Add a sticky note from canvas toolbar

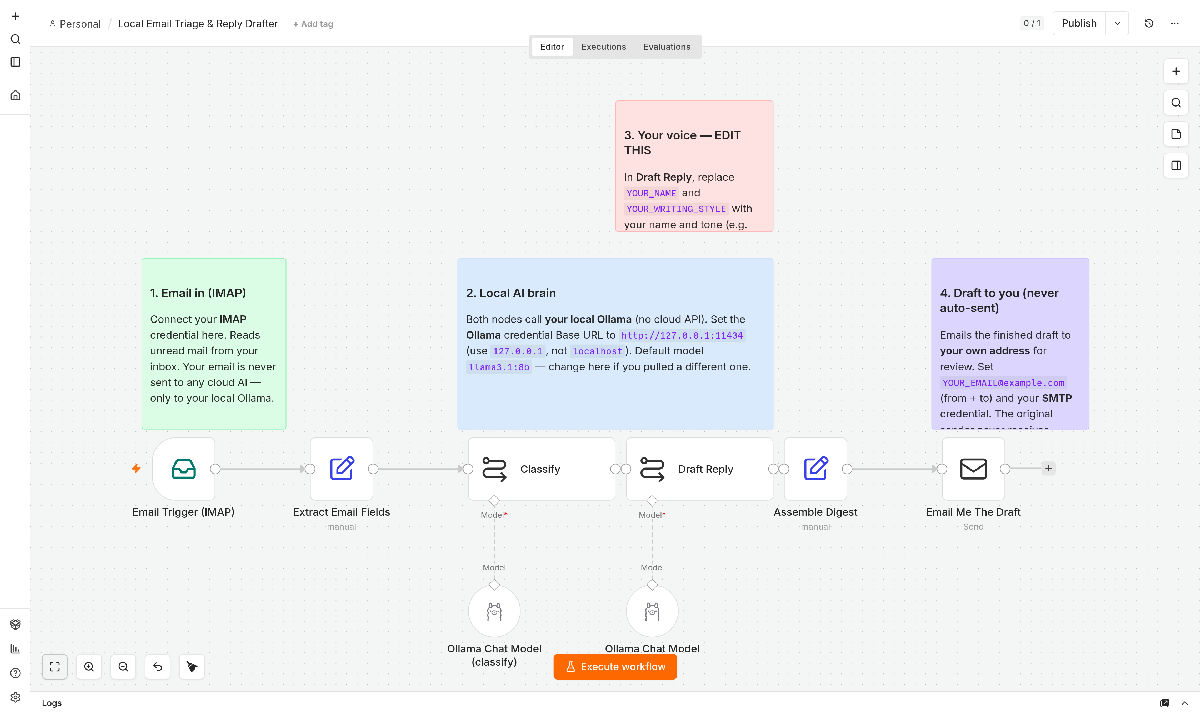(1176, 134)
